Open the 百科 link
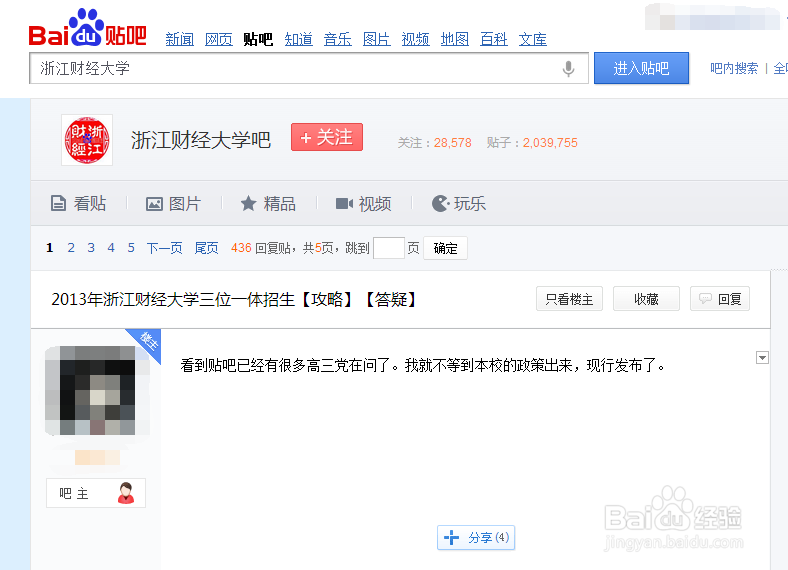The width and height of the screenshot is (788, 570). [494, 39]
